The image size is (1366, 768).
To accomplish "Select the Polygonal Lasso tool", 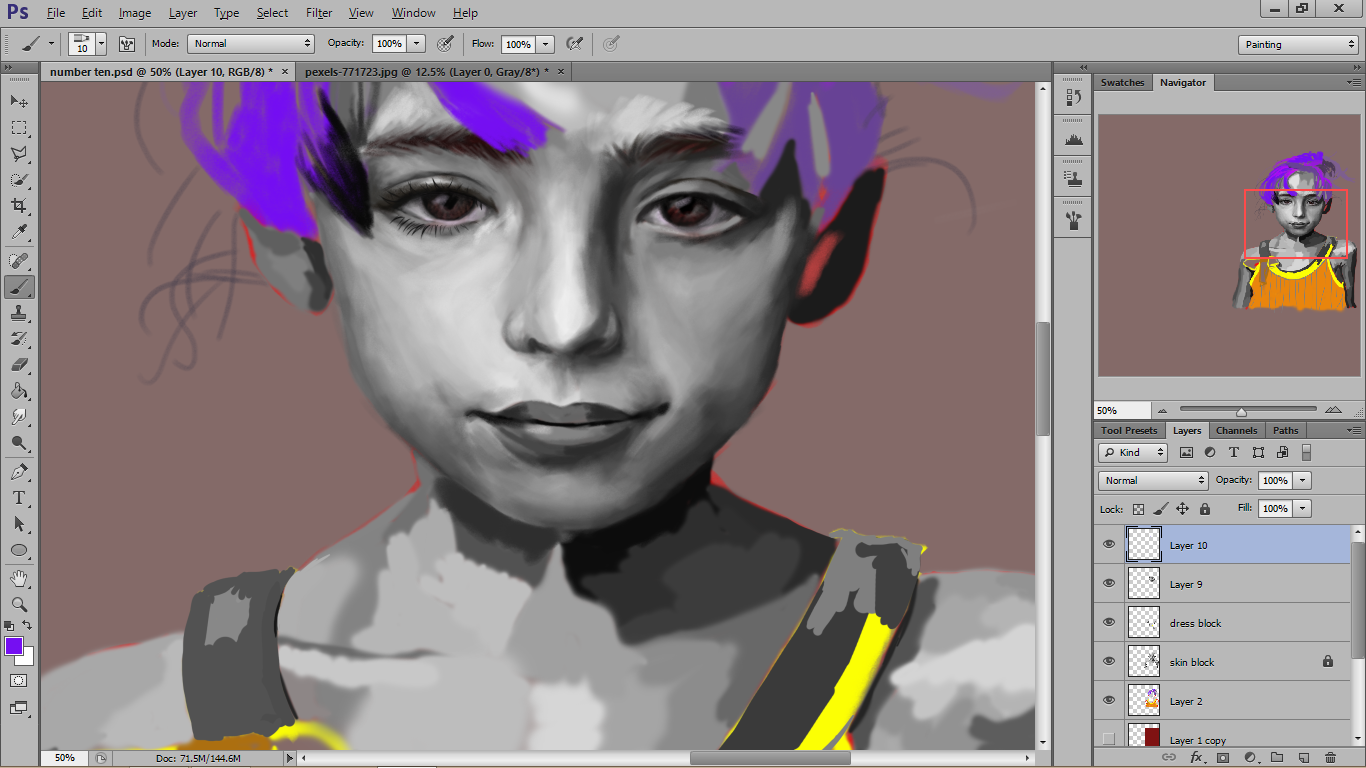I will click(x=19, y=153).
